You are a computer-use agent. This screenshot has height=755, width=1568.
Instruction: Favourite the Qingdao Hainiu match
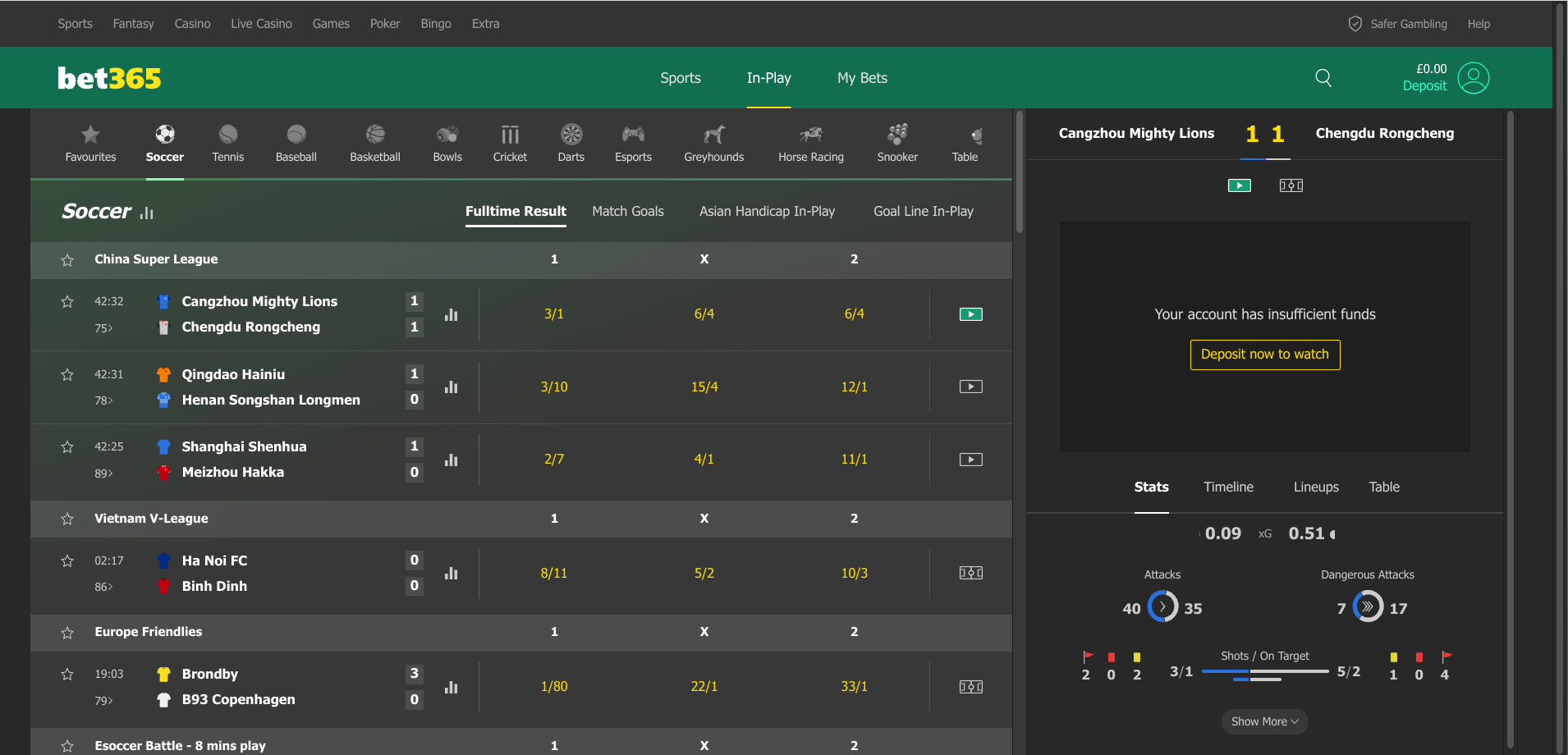[67, 374]
